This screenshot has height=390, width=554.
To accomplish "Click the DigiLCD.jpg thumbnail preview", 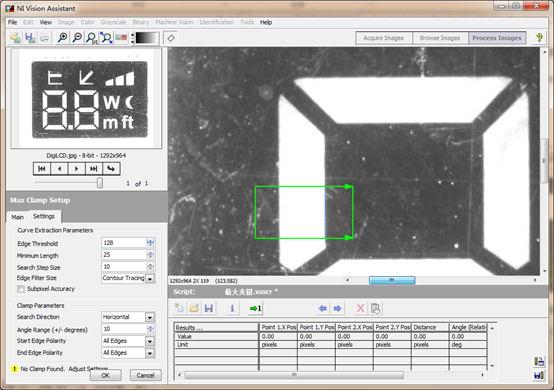I will [x=87, y=98].
